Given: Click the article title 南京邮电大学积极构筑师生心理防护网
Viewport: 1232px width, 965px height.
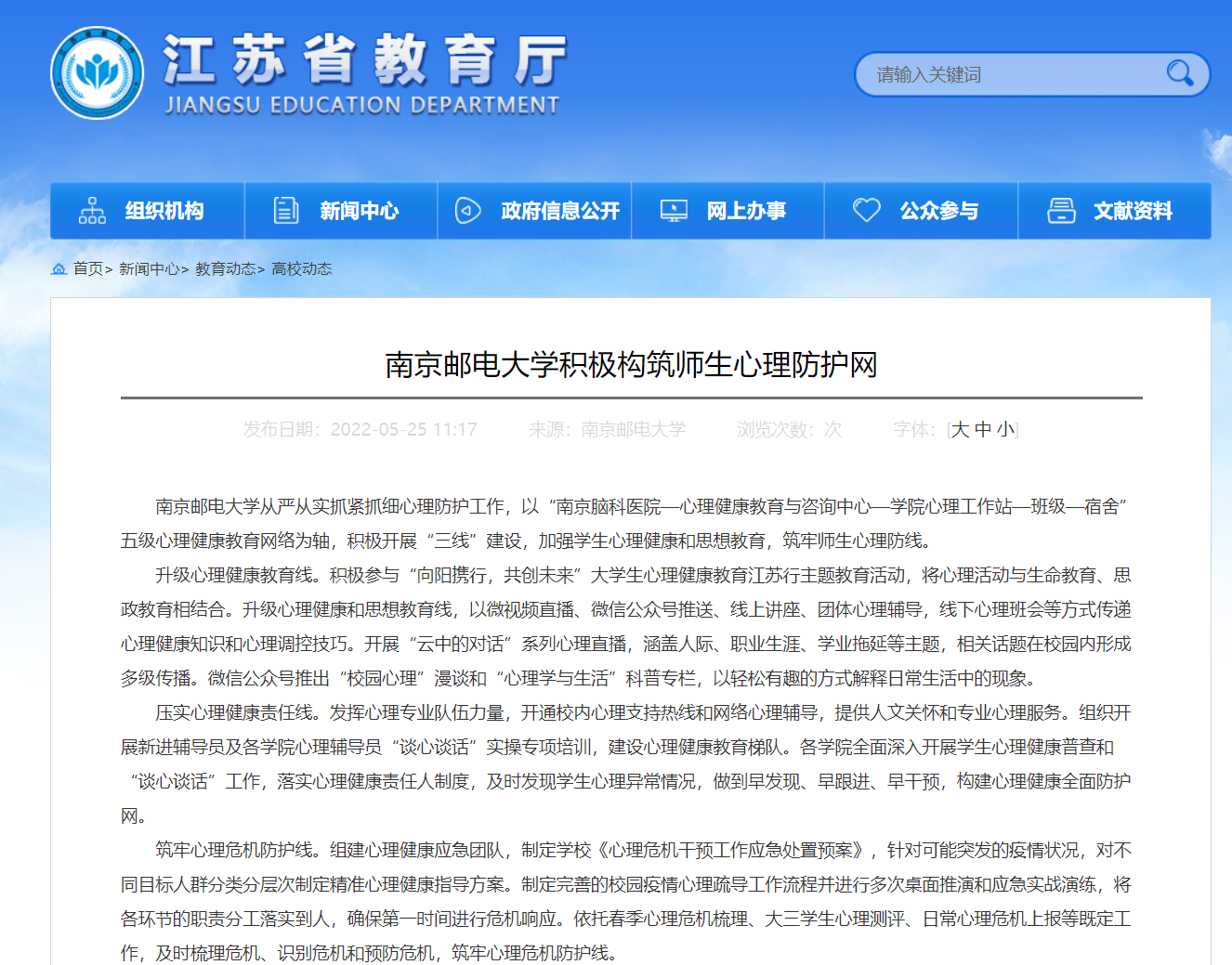Looking at the screenshot, I should pos(632,364).
